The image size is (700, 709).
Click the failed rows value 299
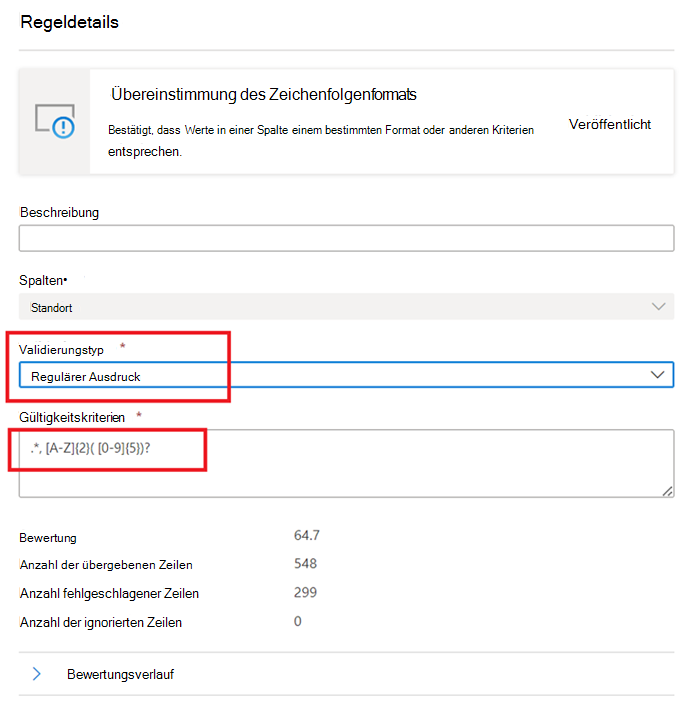[x=305, y=592]
